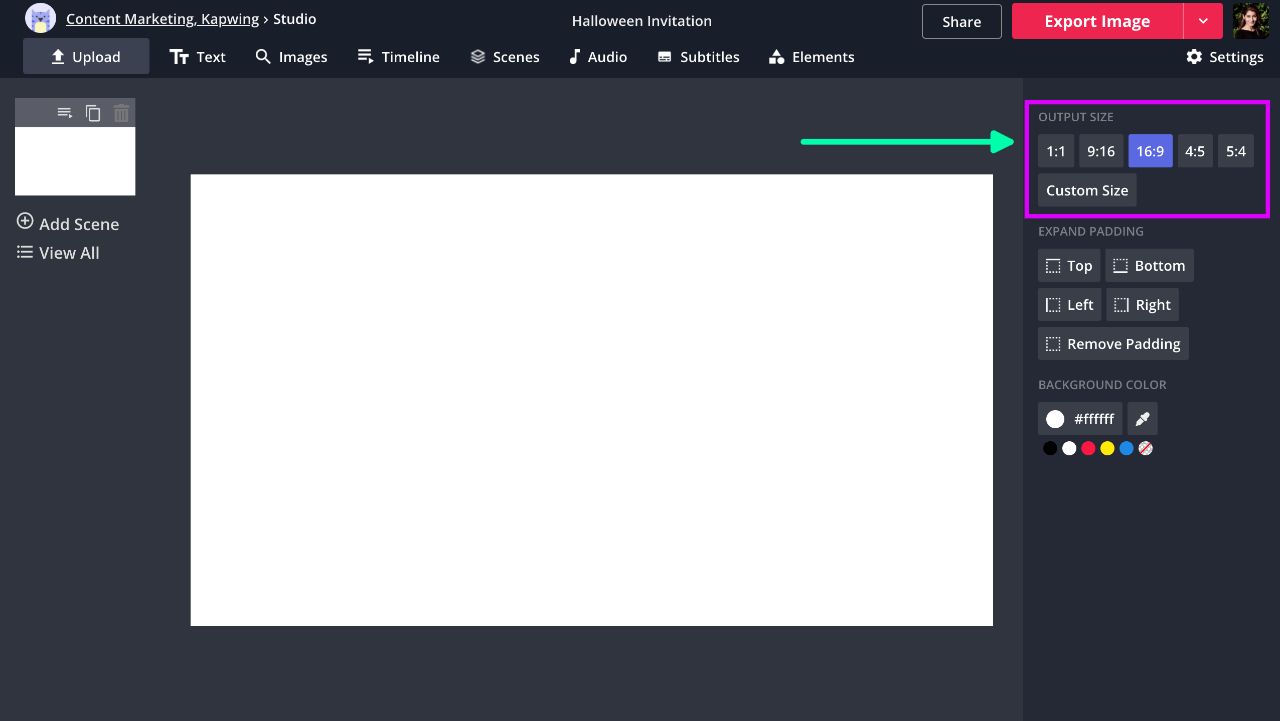Duplicate the scene using the copy icon
Screen dimensions: 1280x721
[93, 113]
